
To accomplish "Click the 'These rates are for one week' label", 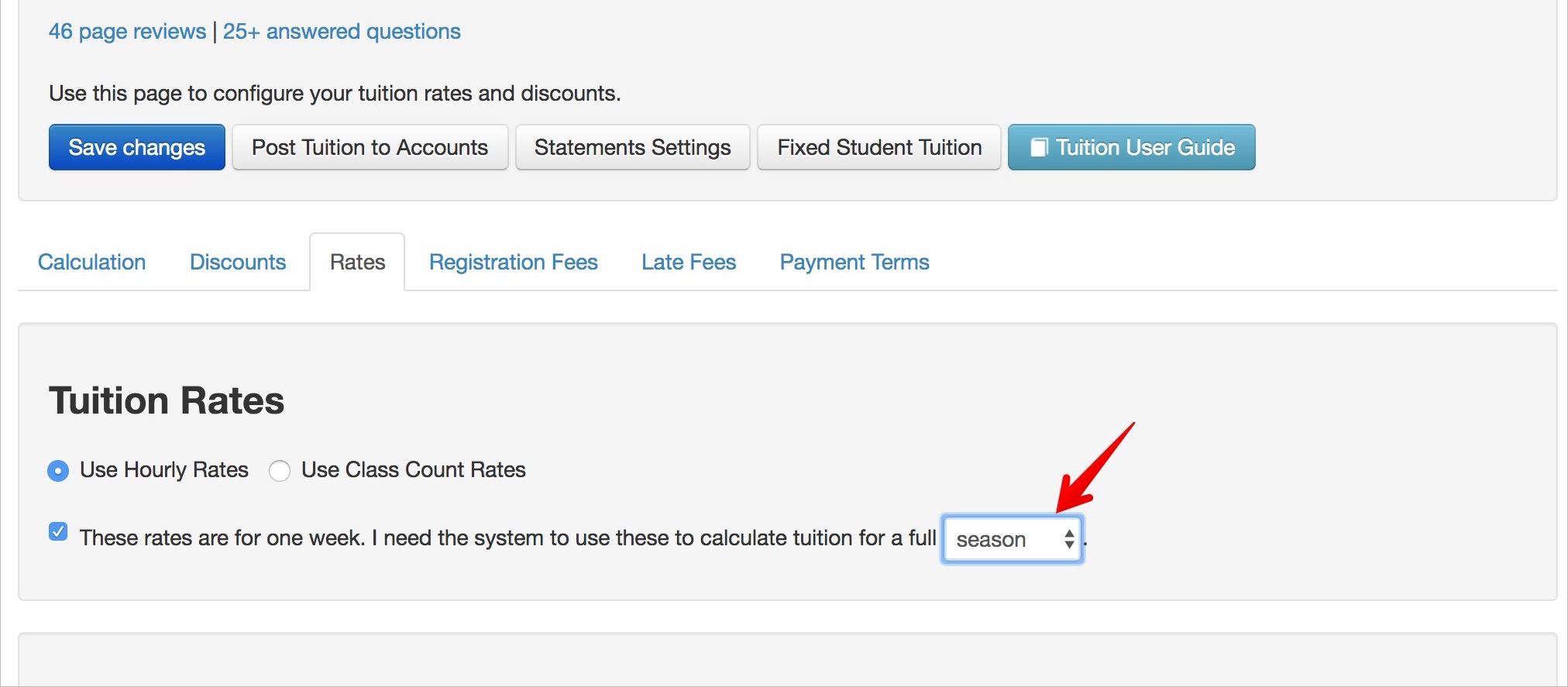I will tap(507, 538).
